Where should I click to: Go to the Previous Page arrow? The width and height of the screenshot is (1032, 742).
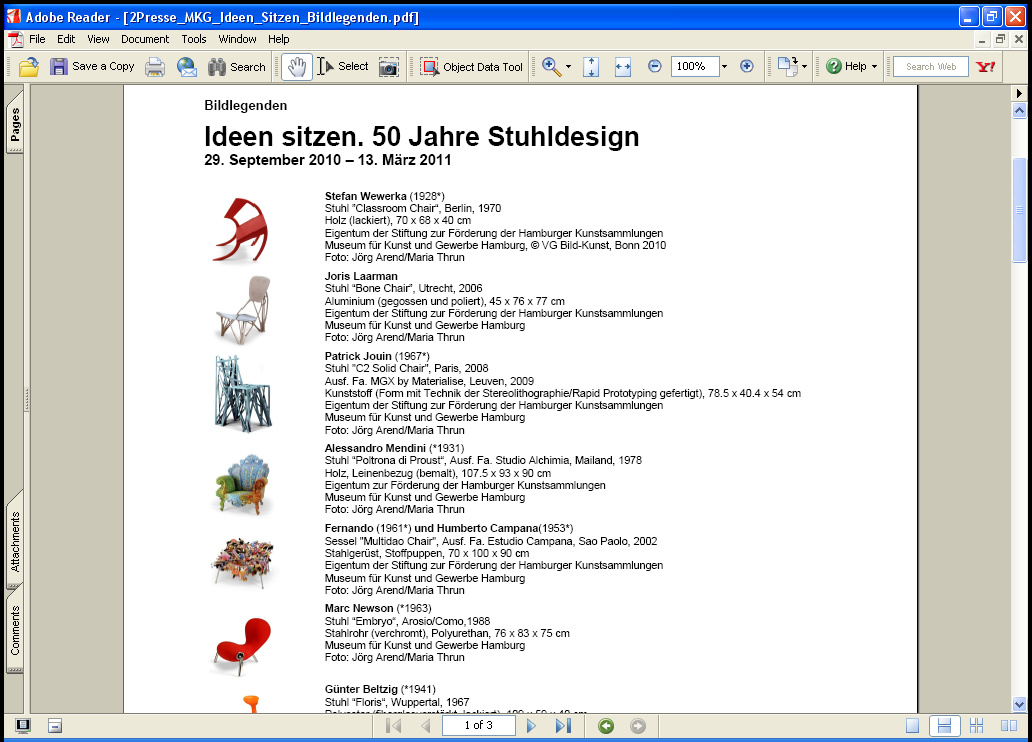[426, 726]
